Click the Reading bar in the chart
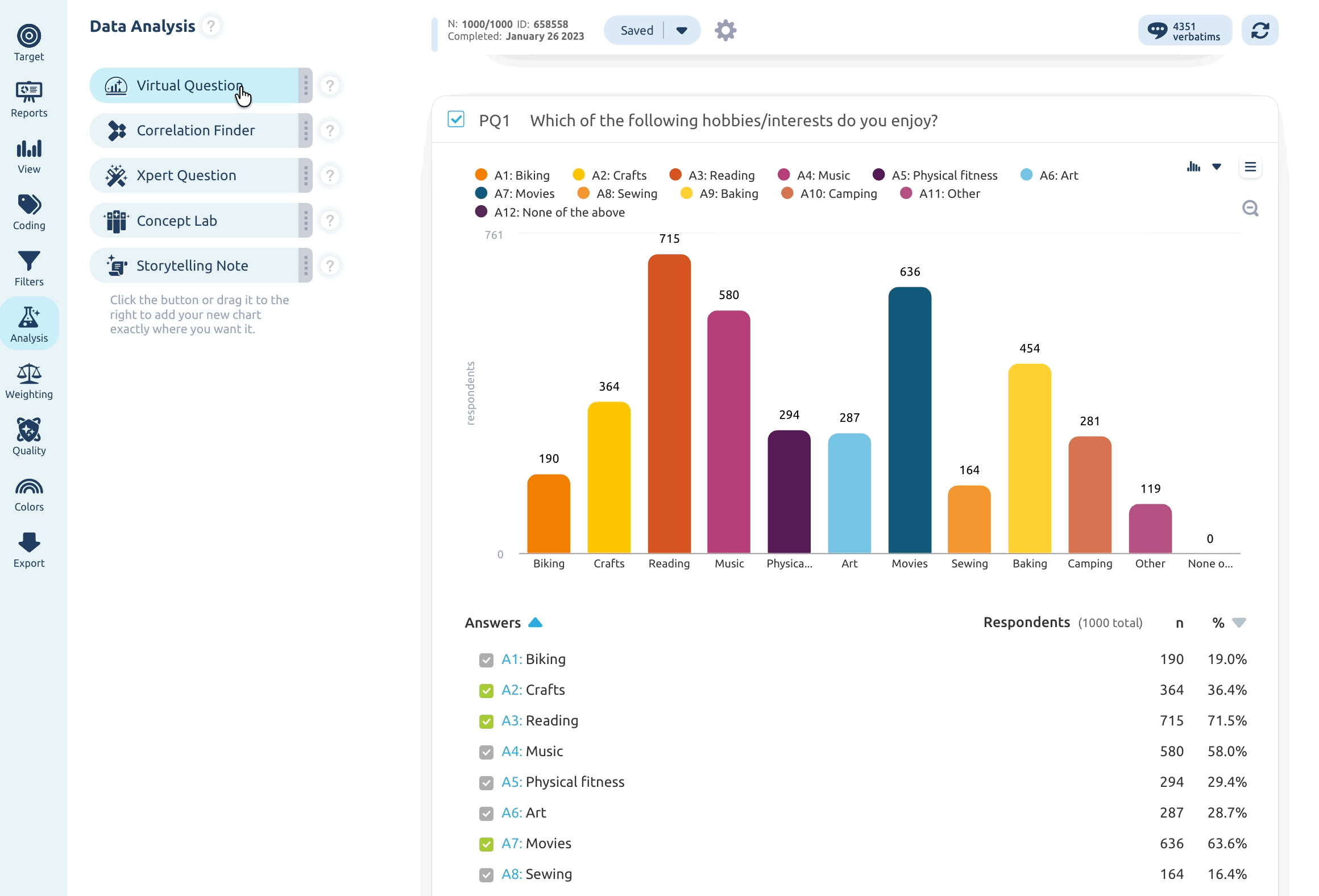Image resolution: width=1319 pixels, height=896 pixels. pos(669,404)
